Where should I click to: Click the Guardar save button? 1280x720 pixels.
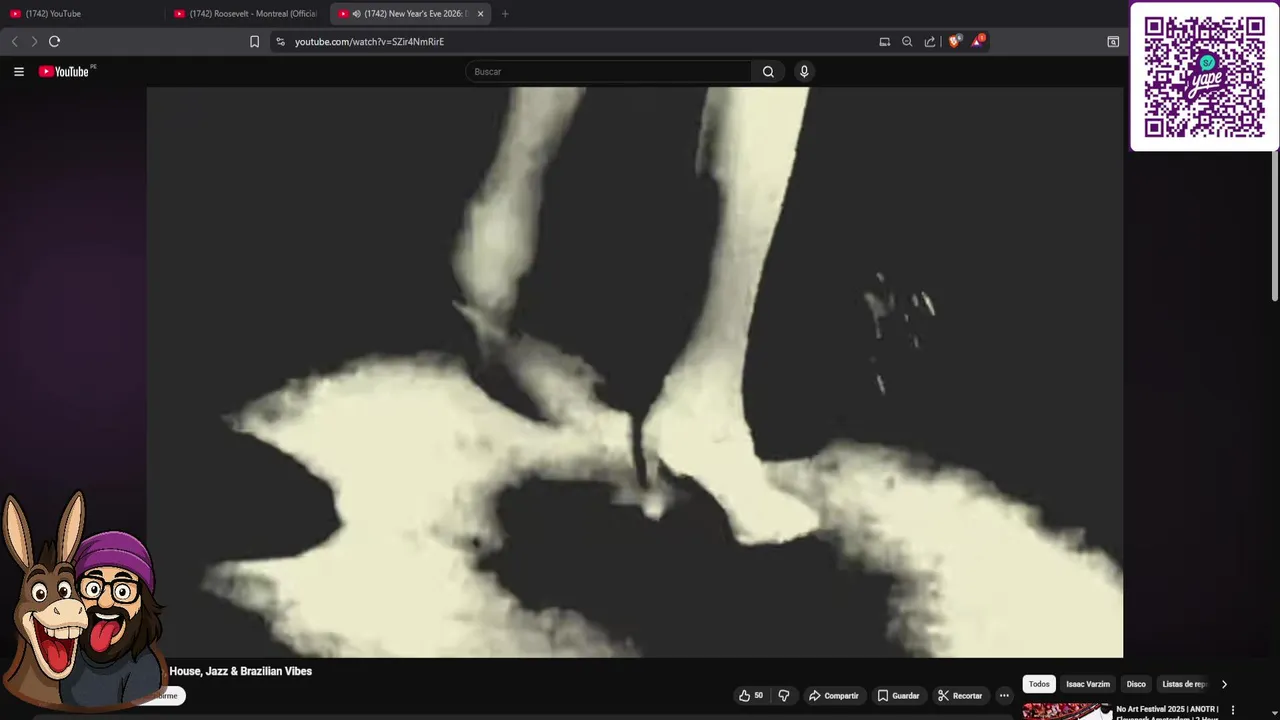coord(898,695)
